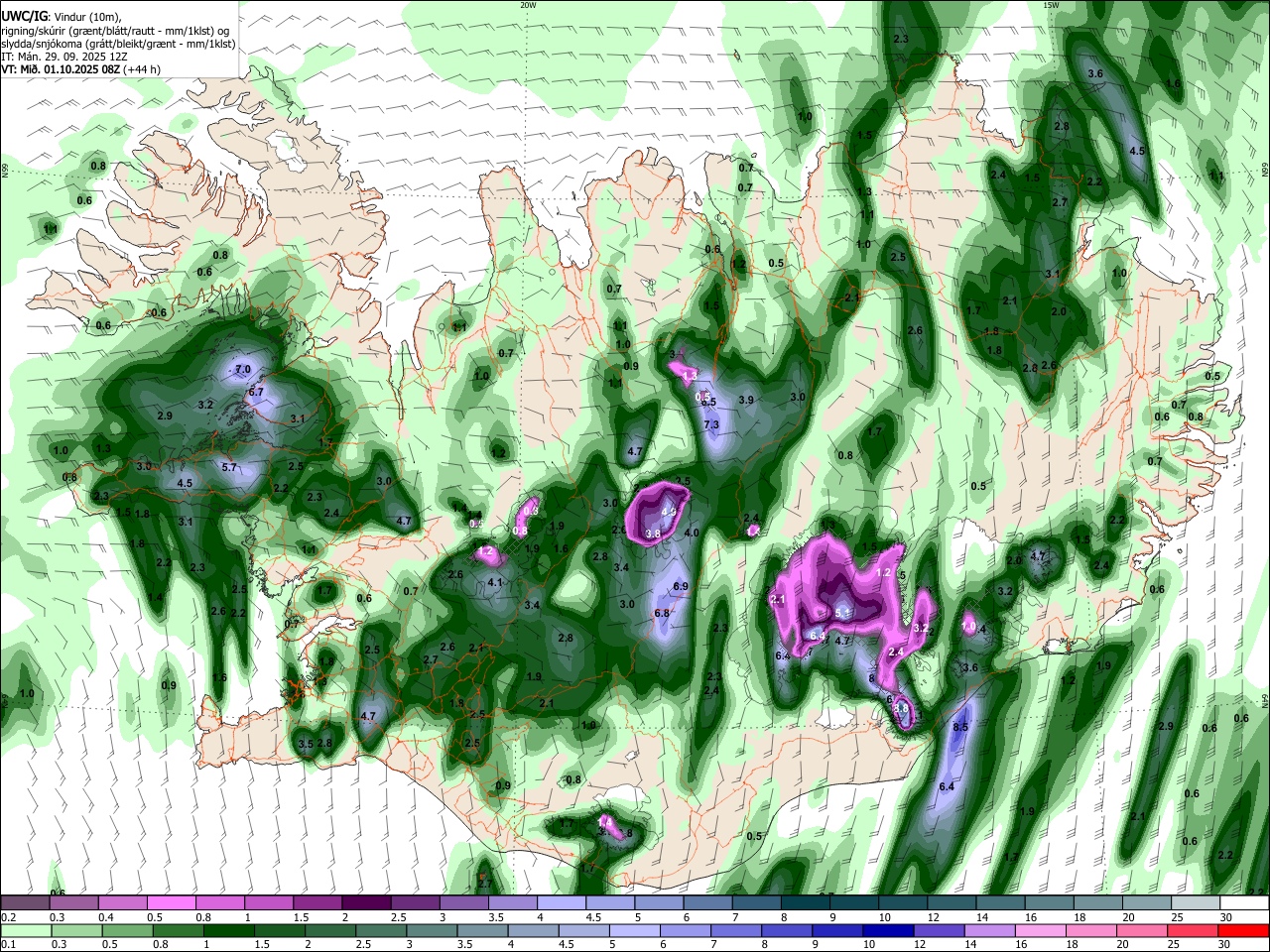Click the '20W' longitude label

click(x=527, y=5)
